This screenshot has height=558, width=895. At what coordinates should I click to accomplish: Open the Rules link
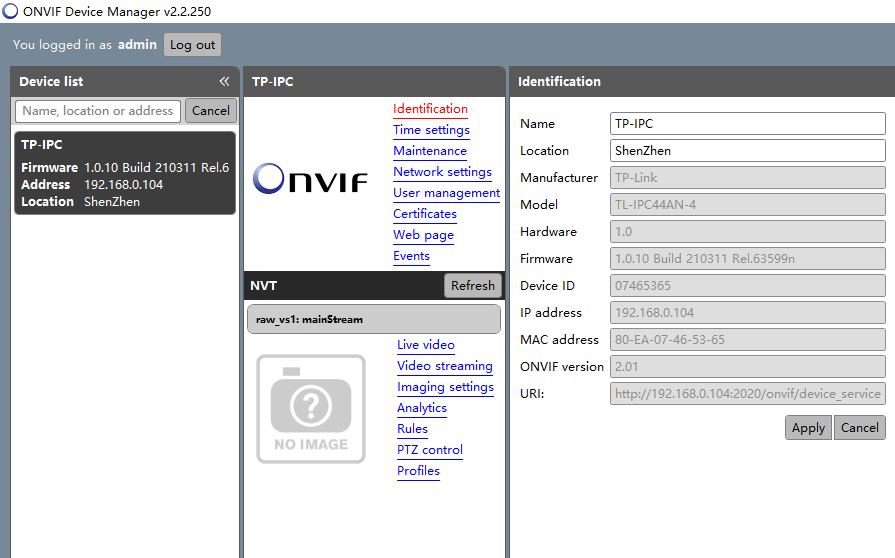pos(412,429)
